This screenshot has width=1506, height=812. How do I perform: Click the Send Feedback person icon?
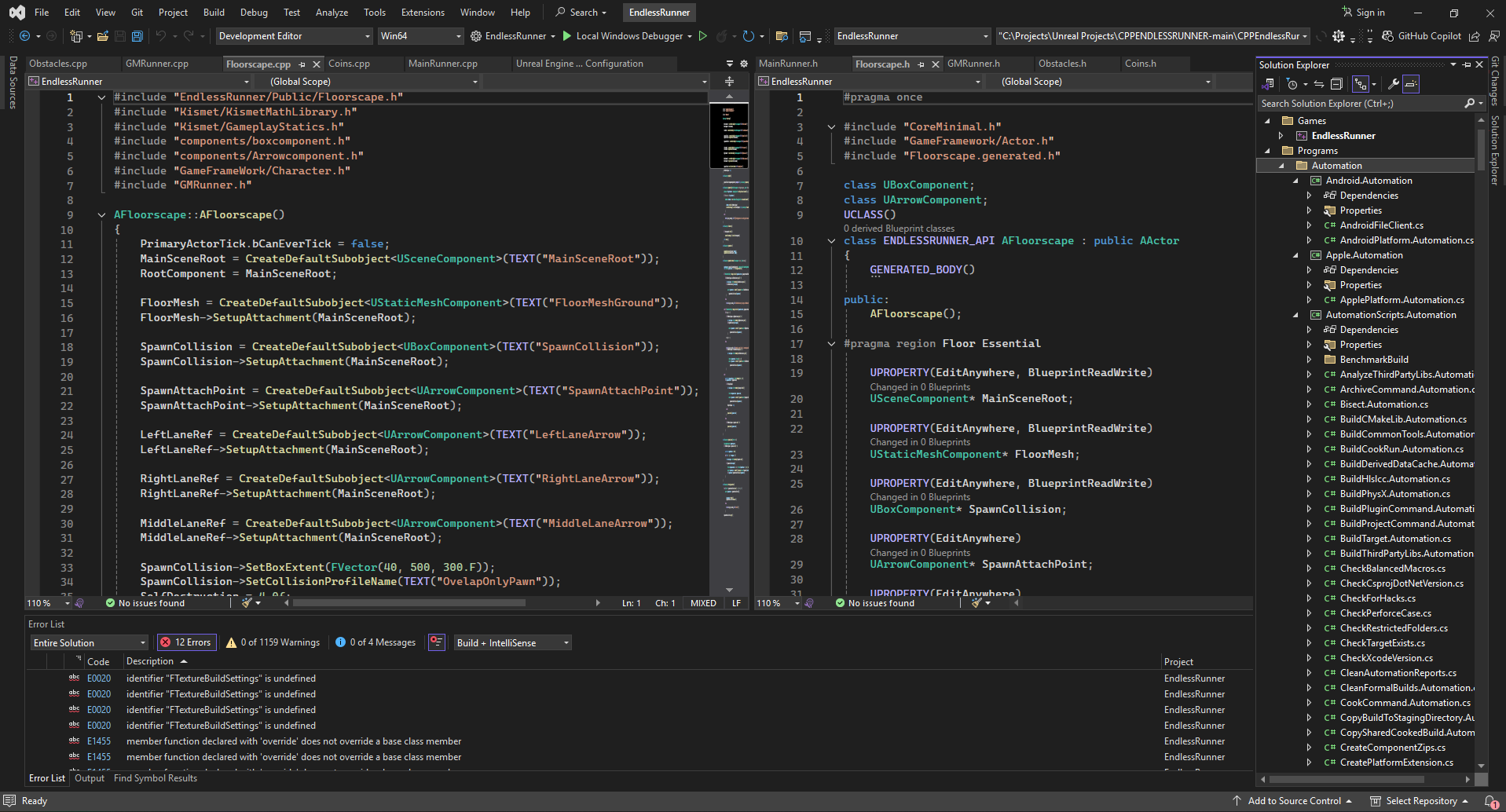point(1493,36)
